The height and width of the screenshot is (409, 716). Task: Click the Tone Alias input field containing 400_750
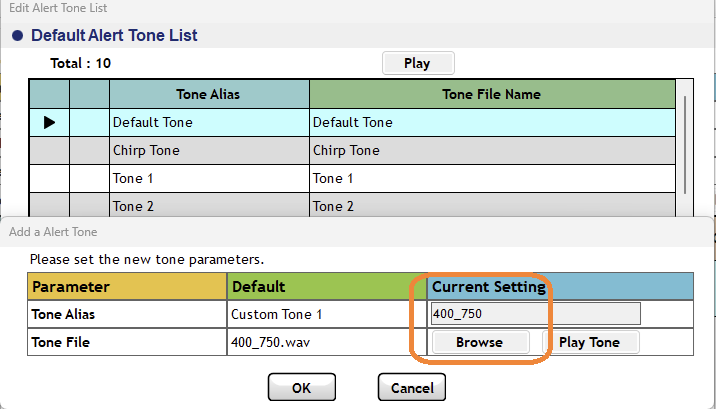[536, 314]
